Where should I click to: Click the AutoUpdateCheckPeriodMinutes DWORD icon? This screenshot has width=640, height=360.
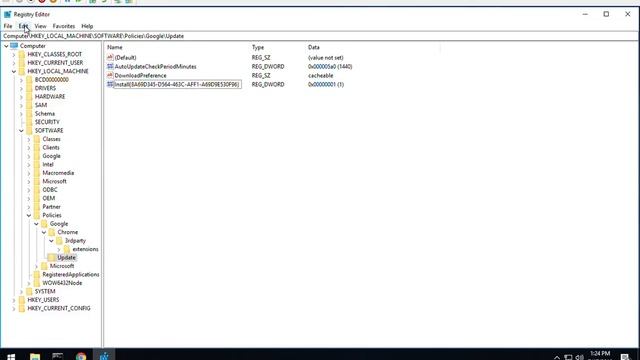pos(110,67)
